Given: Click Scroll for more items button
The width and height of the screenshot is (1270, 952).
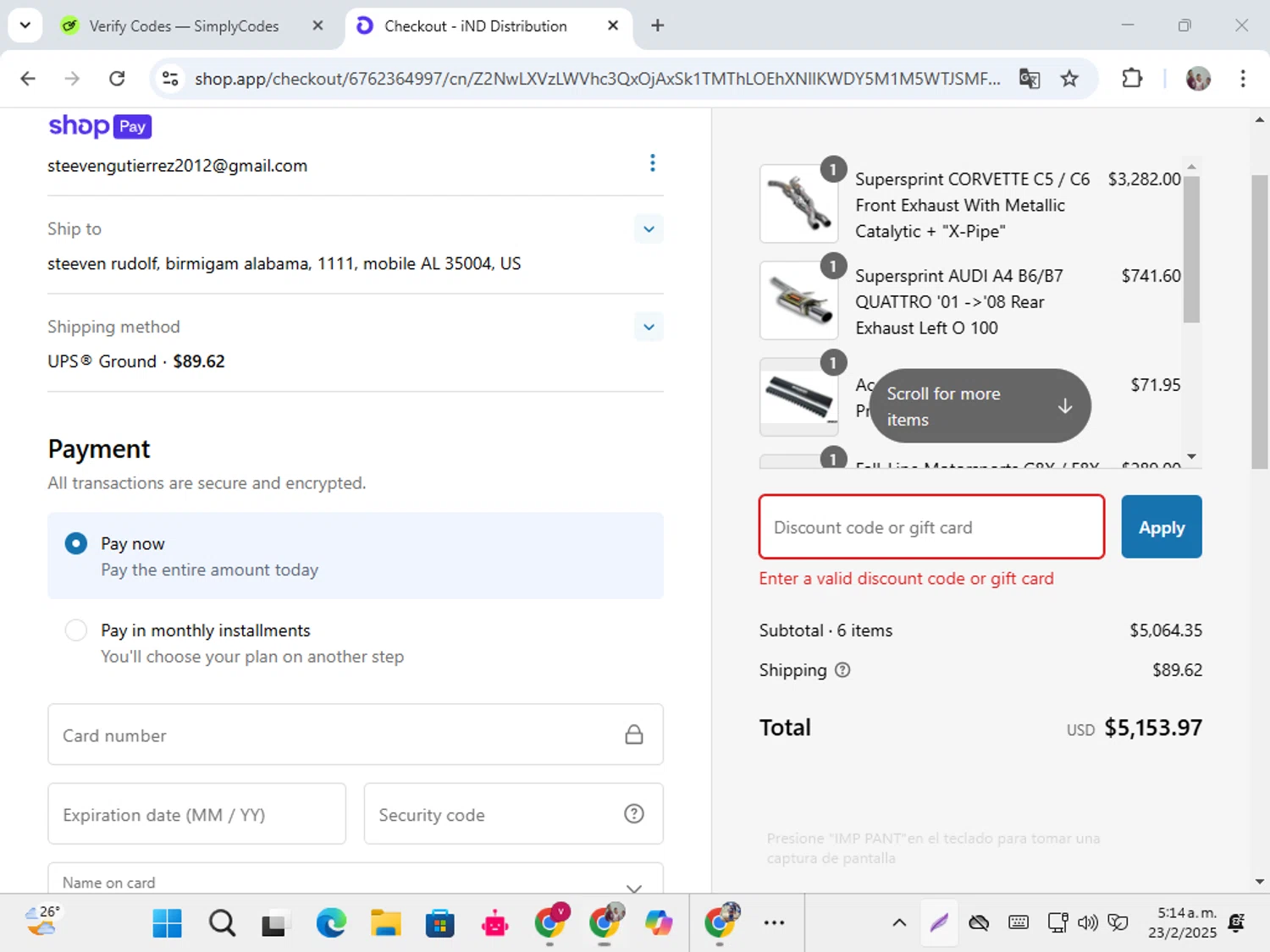Looking at the screenshot, I should click(980, 406).
